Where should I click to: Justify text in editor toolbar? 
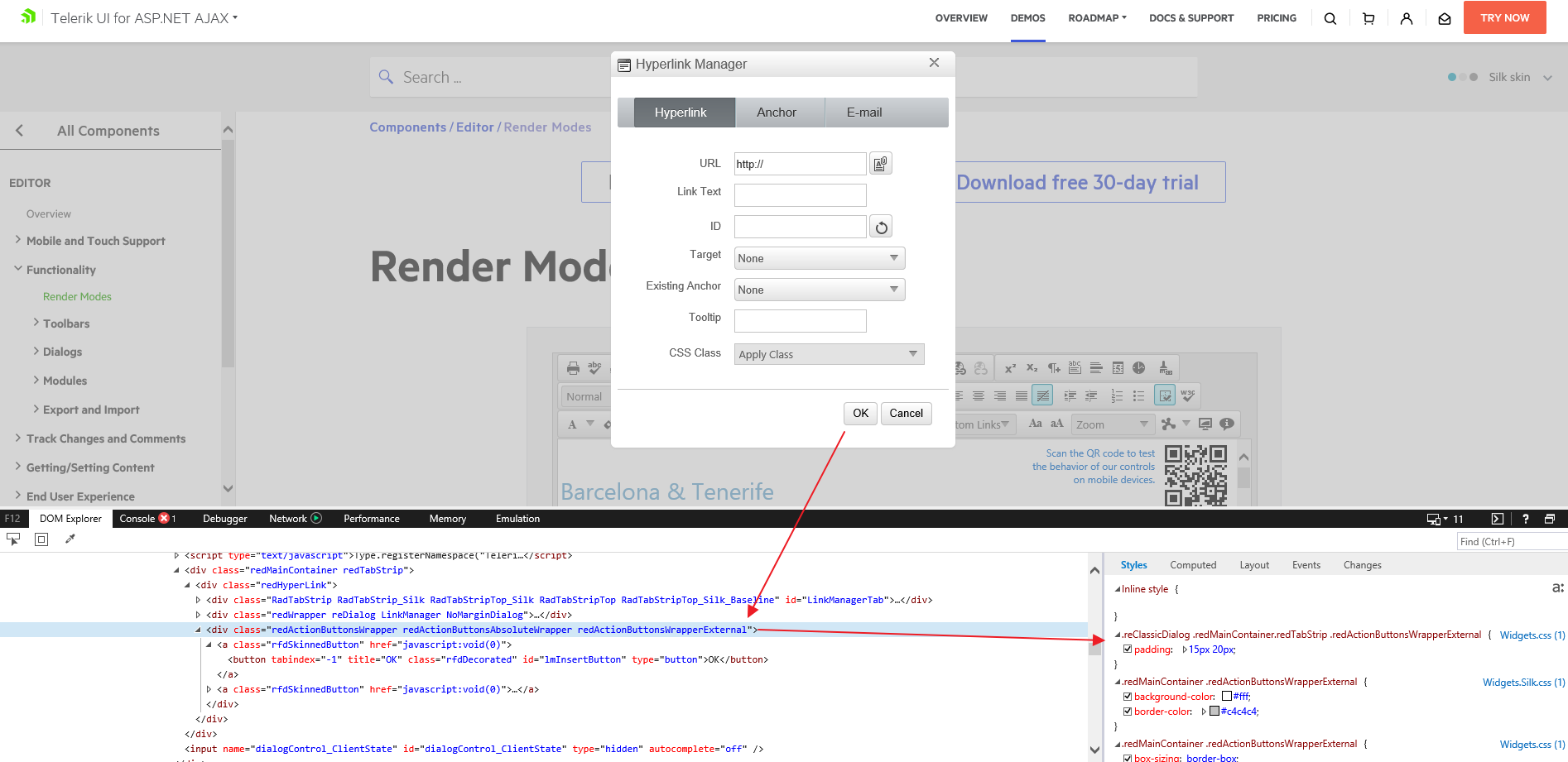(1022, 396)
